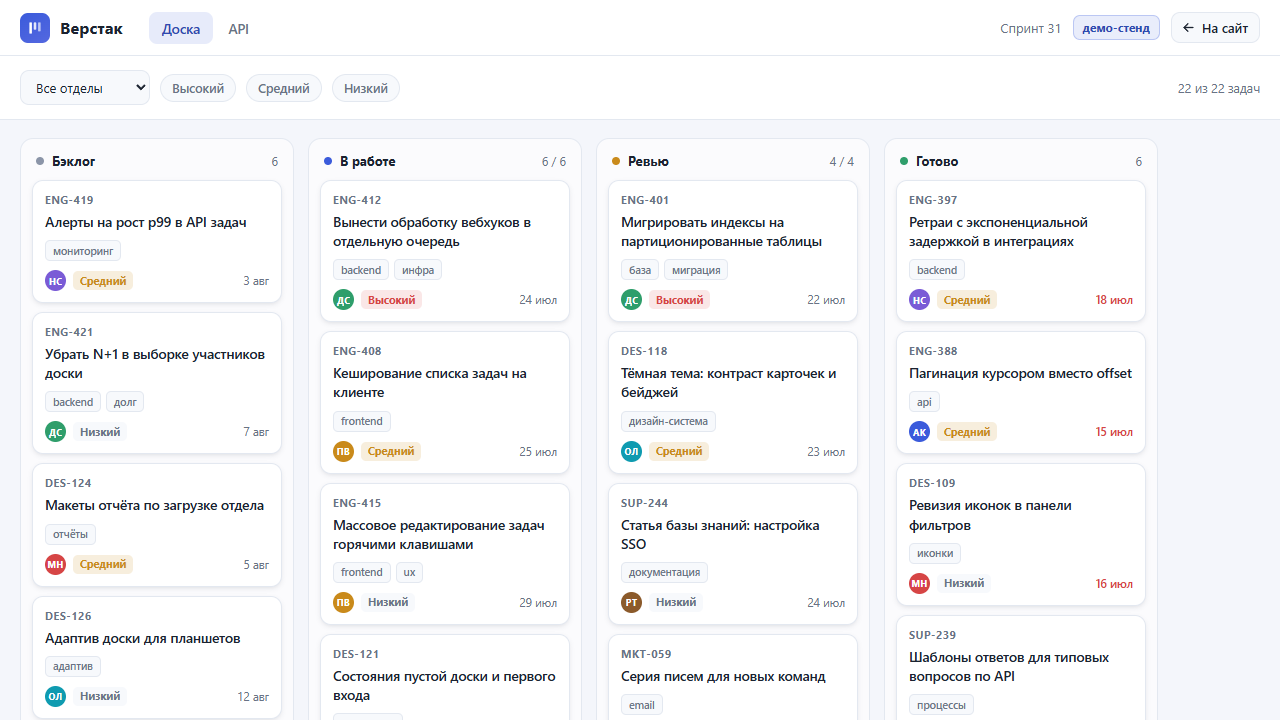The height and width of the screenshot is (720, 1280).
Task: Click the отчёты tag on DES-124
Action: (70, 534)
